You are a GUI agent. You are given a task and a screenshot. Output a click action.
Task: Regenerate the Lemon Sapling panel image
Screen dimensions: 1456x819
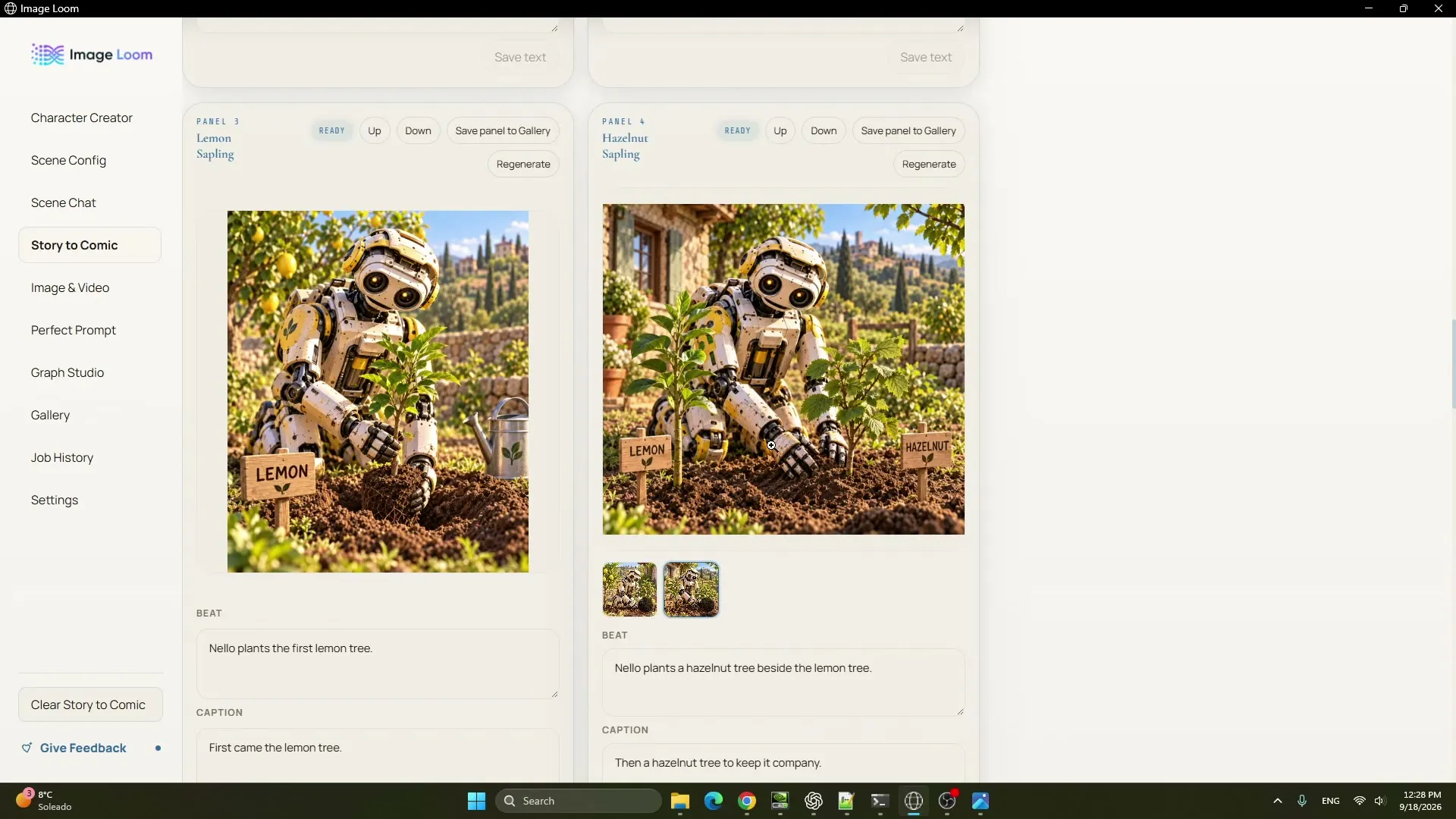coord(523,164)
